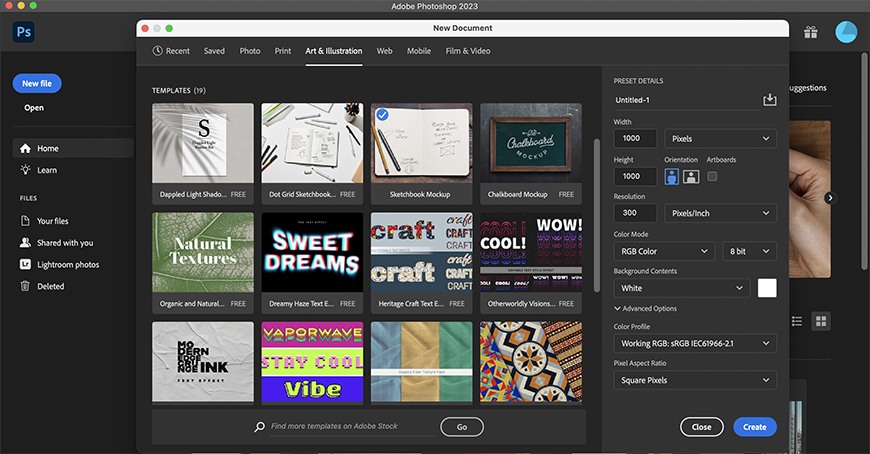Screen dimensions: 870x454
Task: Click the Untitled-1 document name field
Action: tap(686, 100)
